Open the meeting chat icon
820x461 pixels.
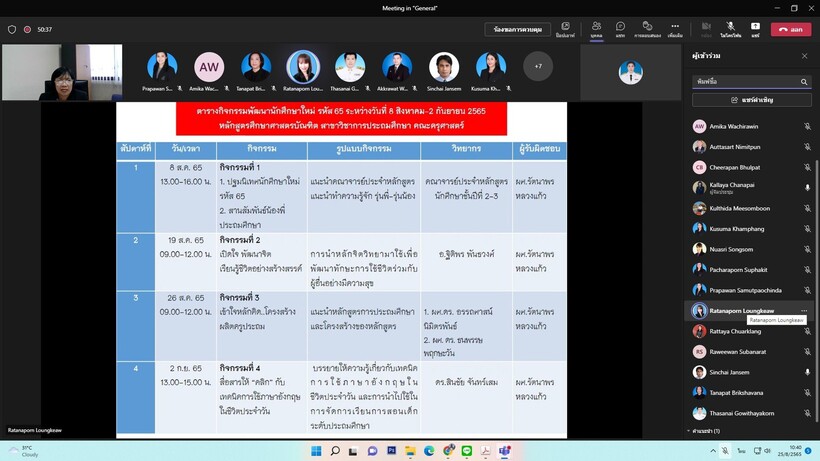click(x=620, y=28)
